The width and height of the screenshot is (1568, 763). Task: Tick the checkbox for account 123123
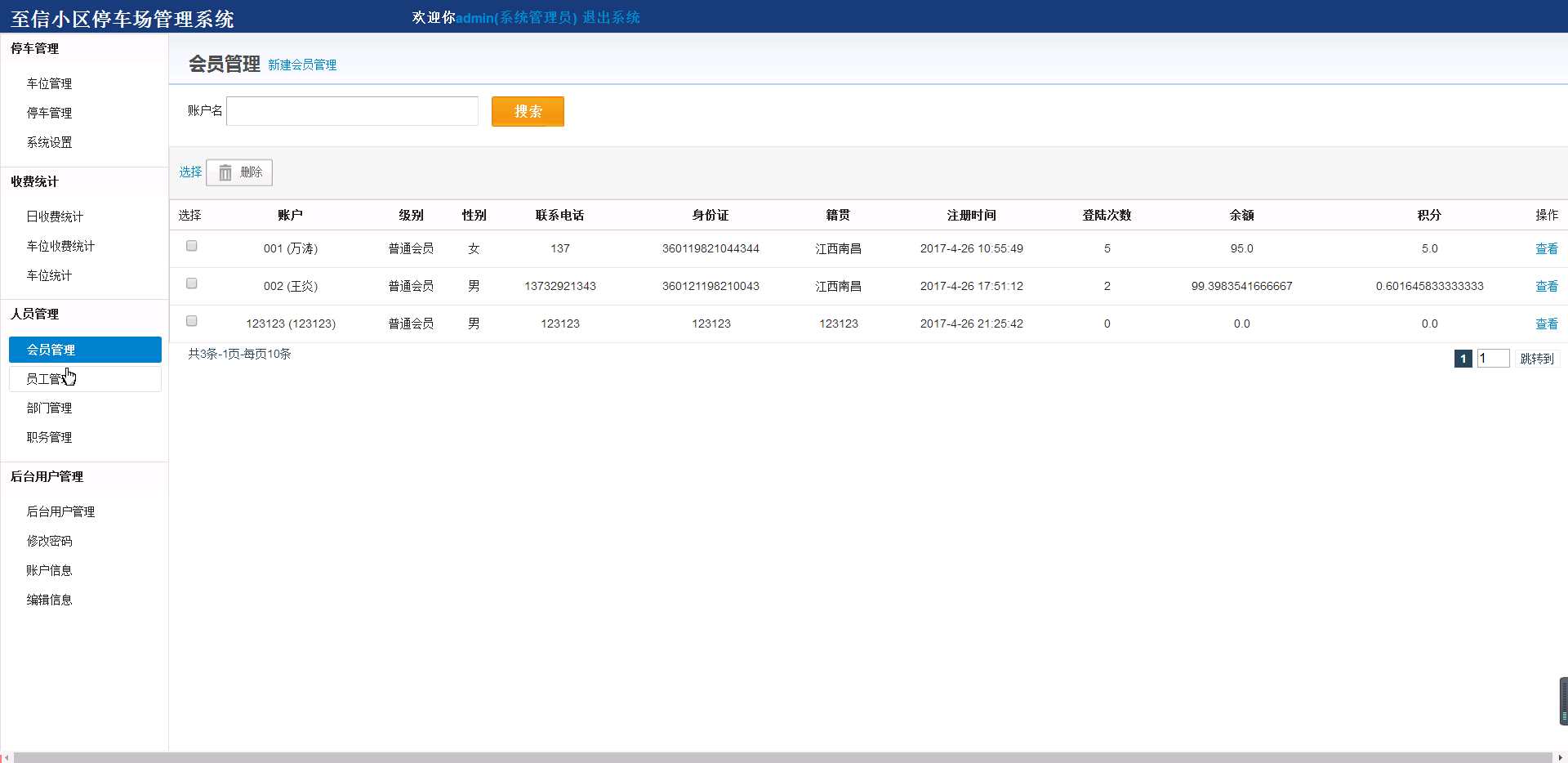(x=192, y=321)
